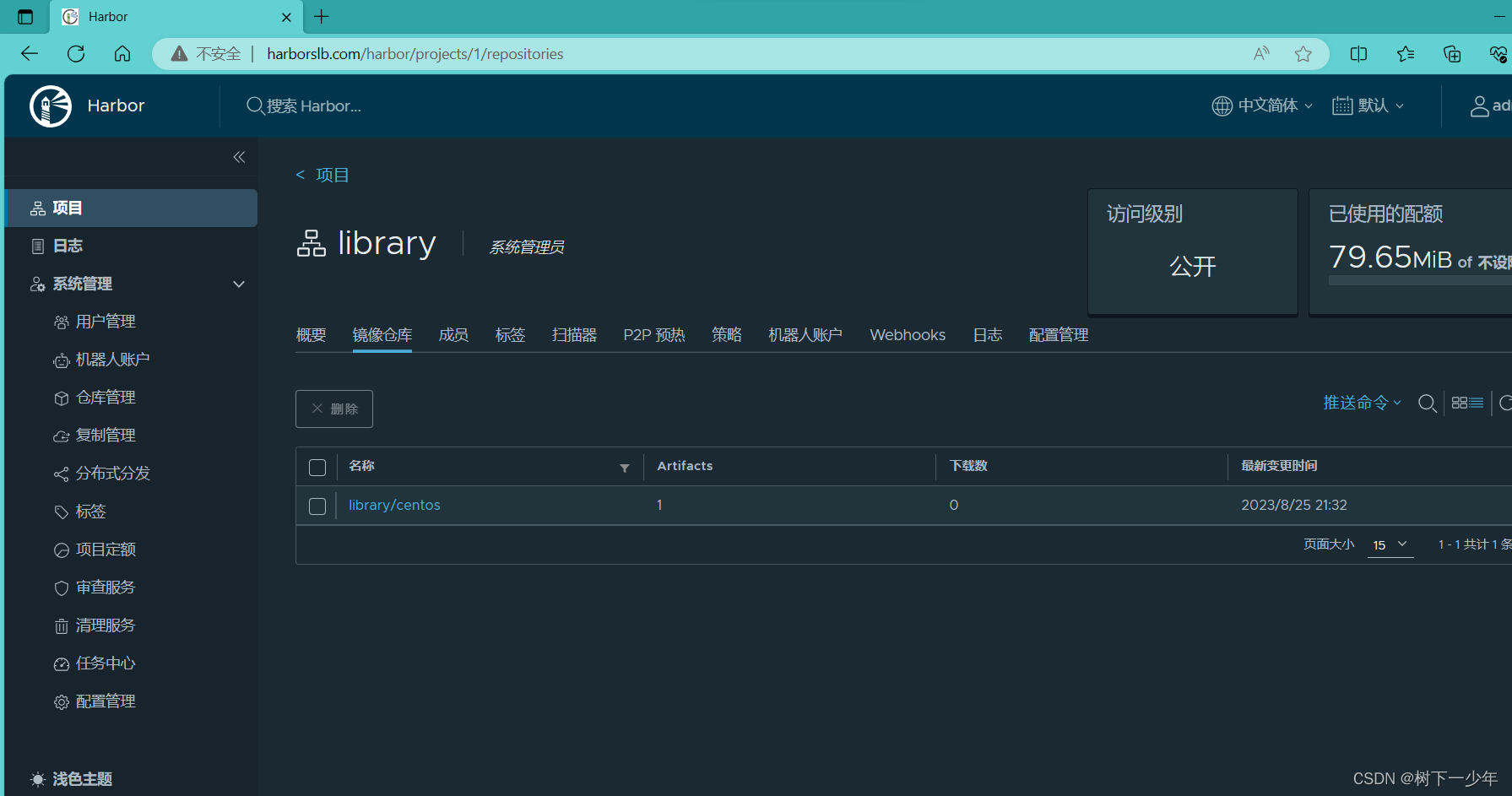
Task: Click the 删除 button
Action: (x=334, y=409)
